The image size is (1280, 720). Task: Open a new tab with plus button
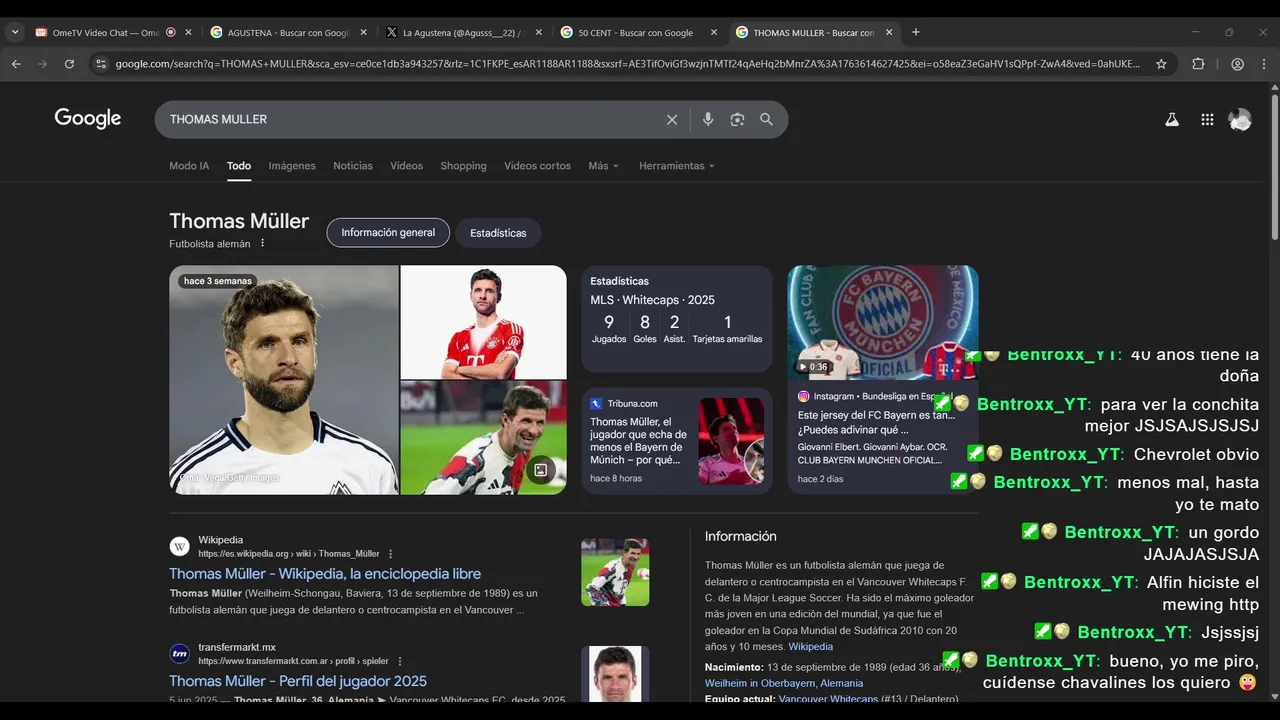coord(915,32)
